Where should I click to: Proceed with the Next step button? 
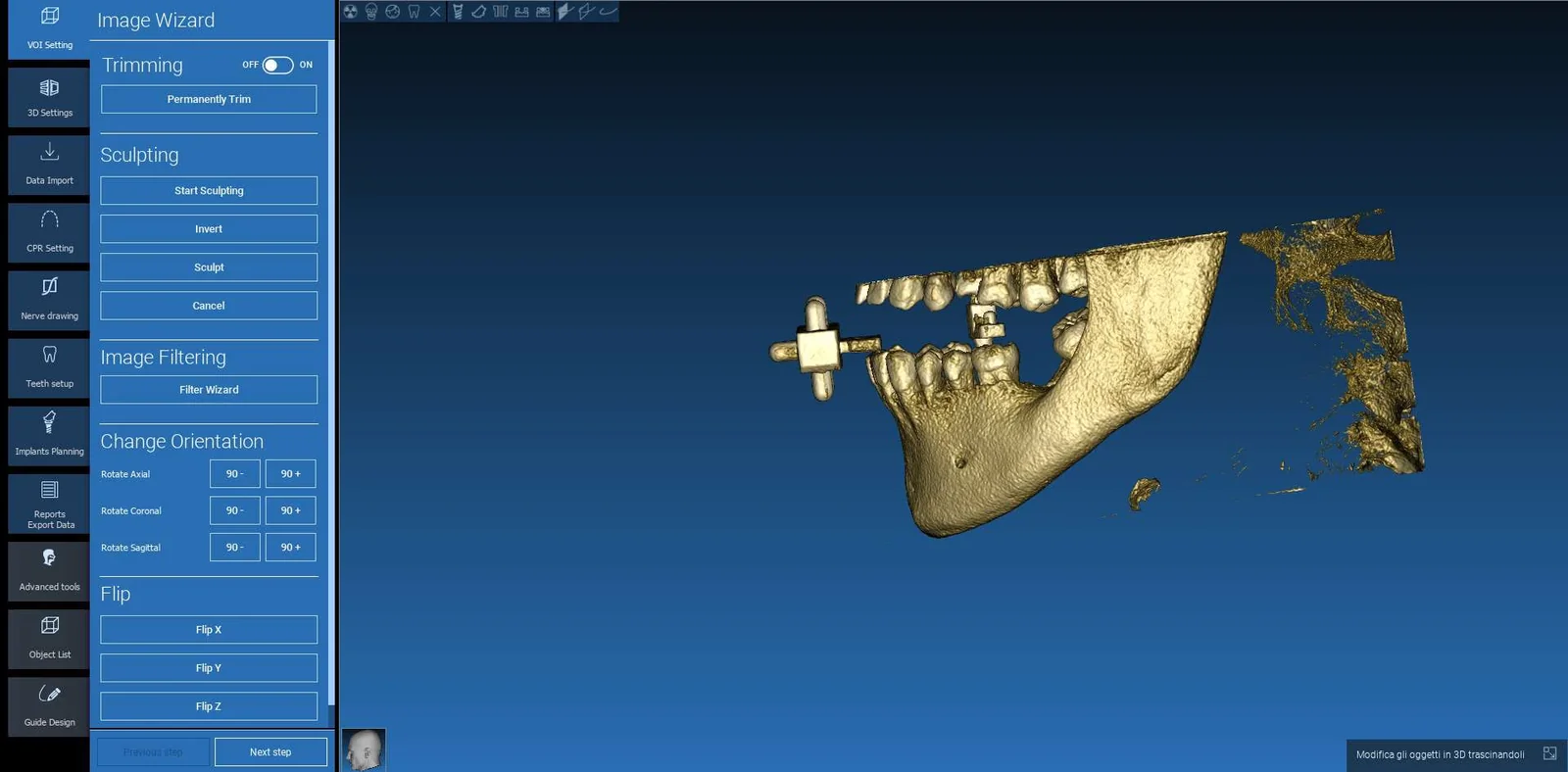tap(270, 751)
